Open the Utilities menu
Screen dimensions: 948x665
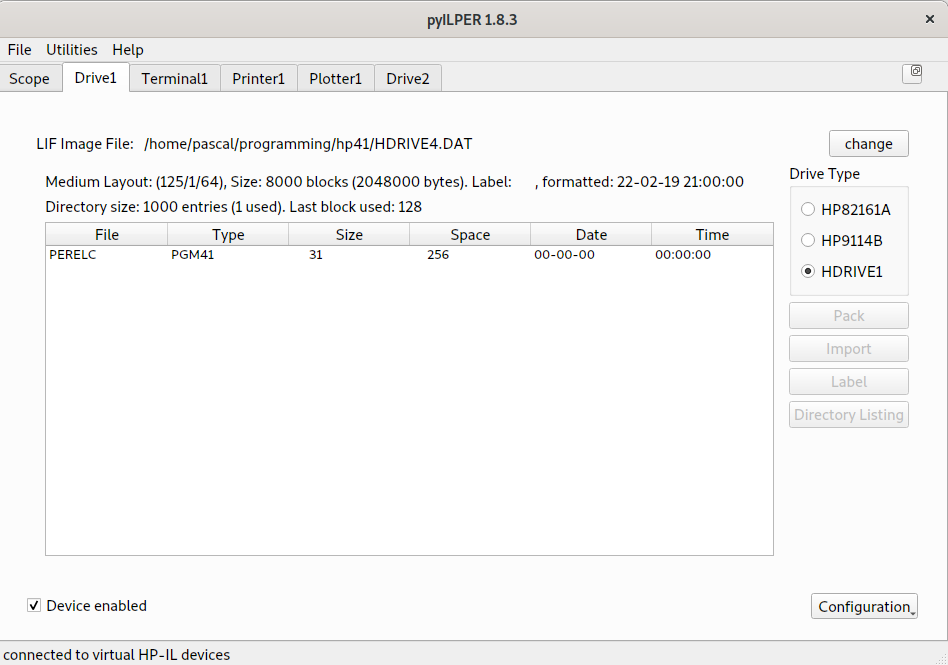point(72,50)
